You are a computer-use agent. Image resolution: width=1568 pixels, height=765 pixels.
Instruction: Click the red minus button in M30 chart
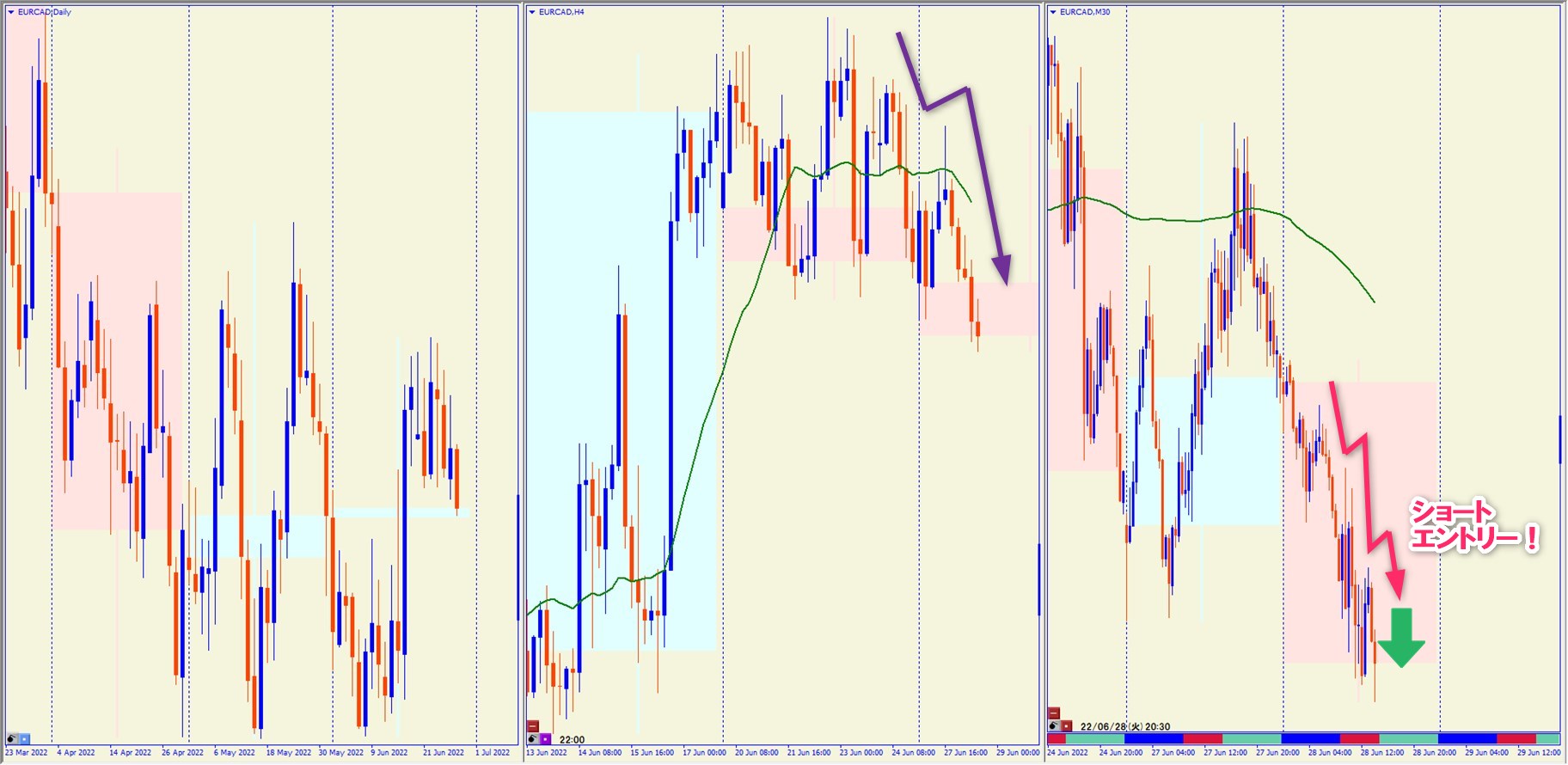pos(1054,713)
